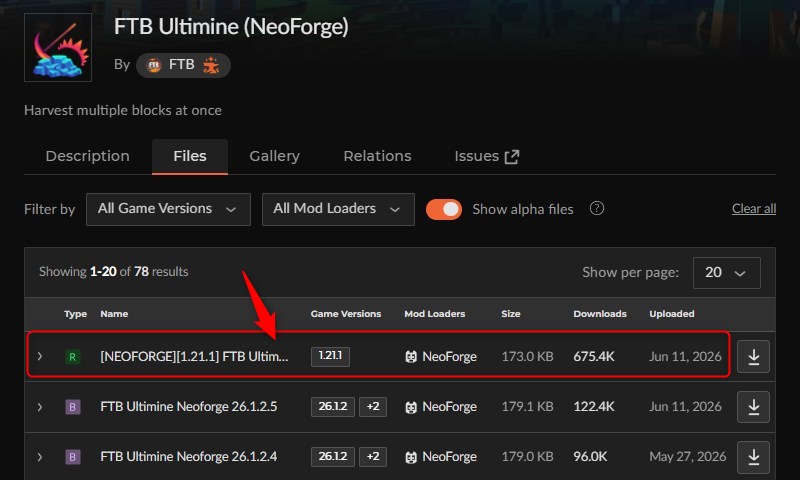Open the FTB Ultimine Neoforge 26.1.2.4 file
The width and height of the screenshot is (800, 480).
pyautogui.click(x=189, y=457)
